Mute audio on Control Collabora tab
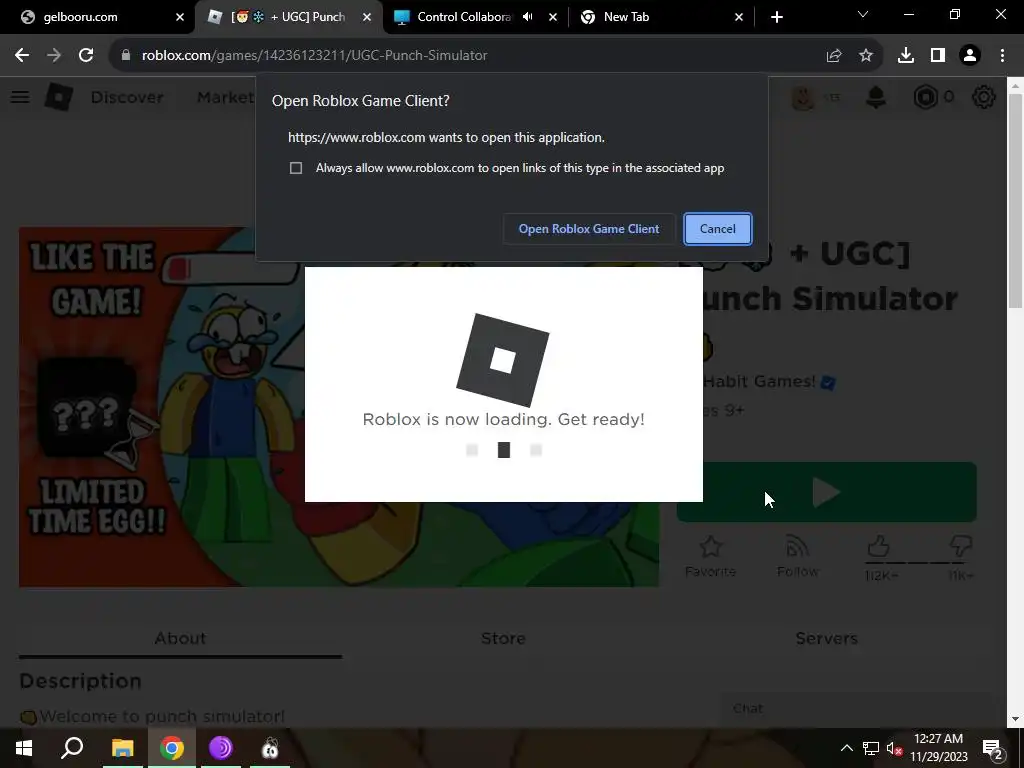Image resolution: width=1024 pixels, height=768 pixels. click(528, 17)
